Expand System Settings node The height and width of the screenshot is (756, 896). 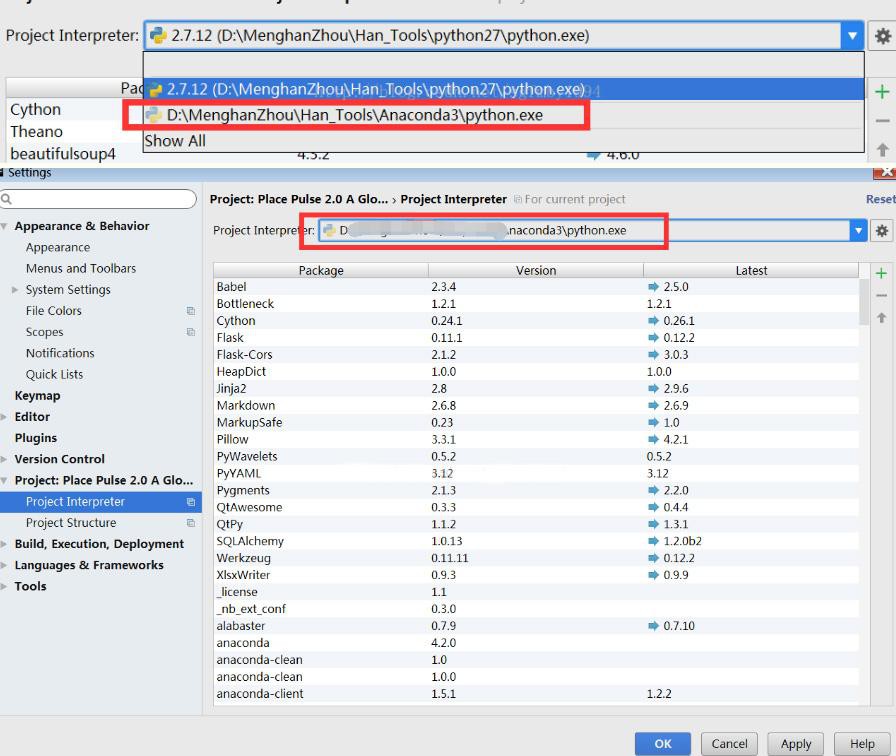pyautogui.click(x=15, y=290)
